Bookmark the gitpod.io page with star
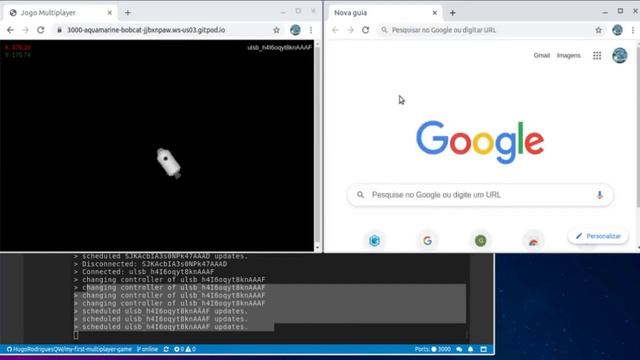Image resolution: width=640 pixels, height=360 pixels. [x=276, y=30]
